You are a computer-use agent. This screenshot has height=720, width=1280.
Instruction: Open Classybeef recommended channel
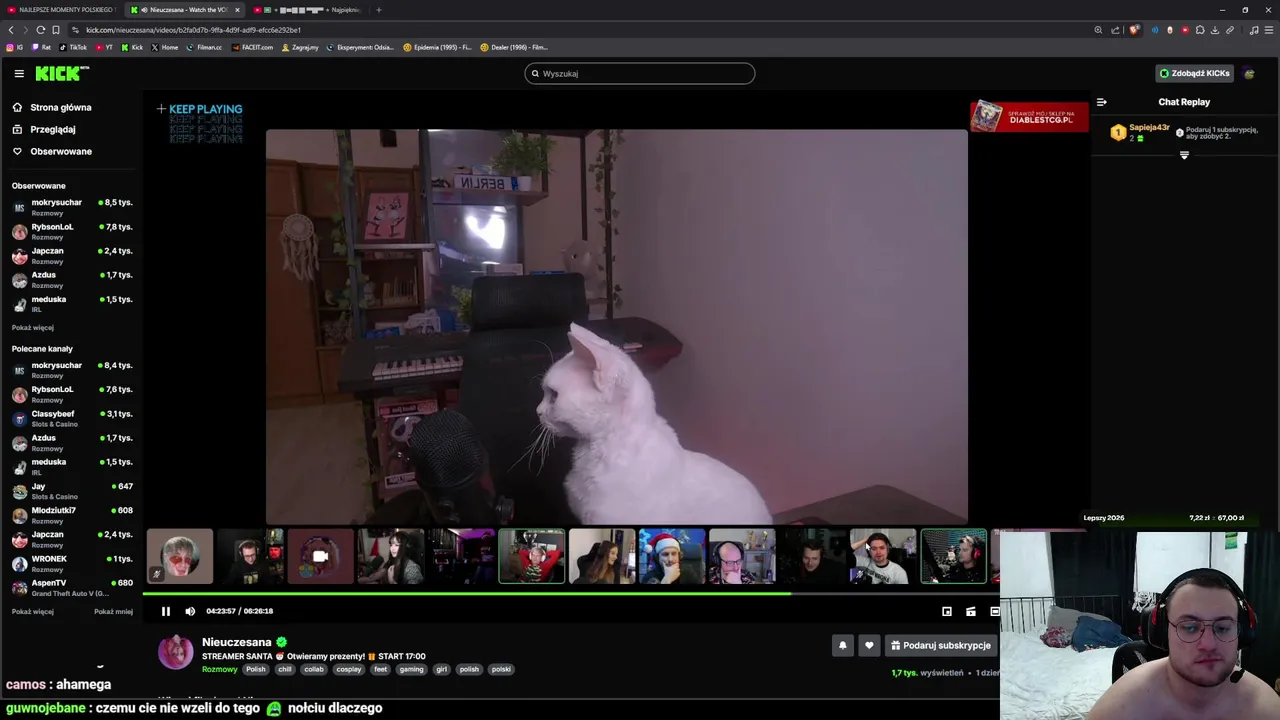(72, 418)
